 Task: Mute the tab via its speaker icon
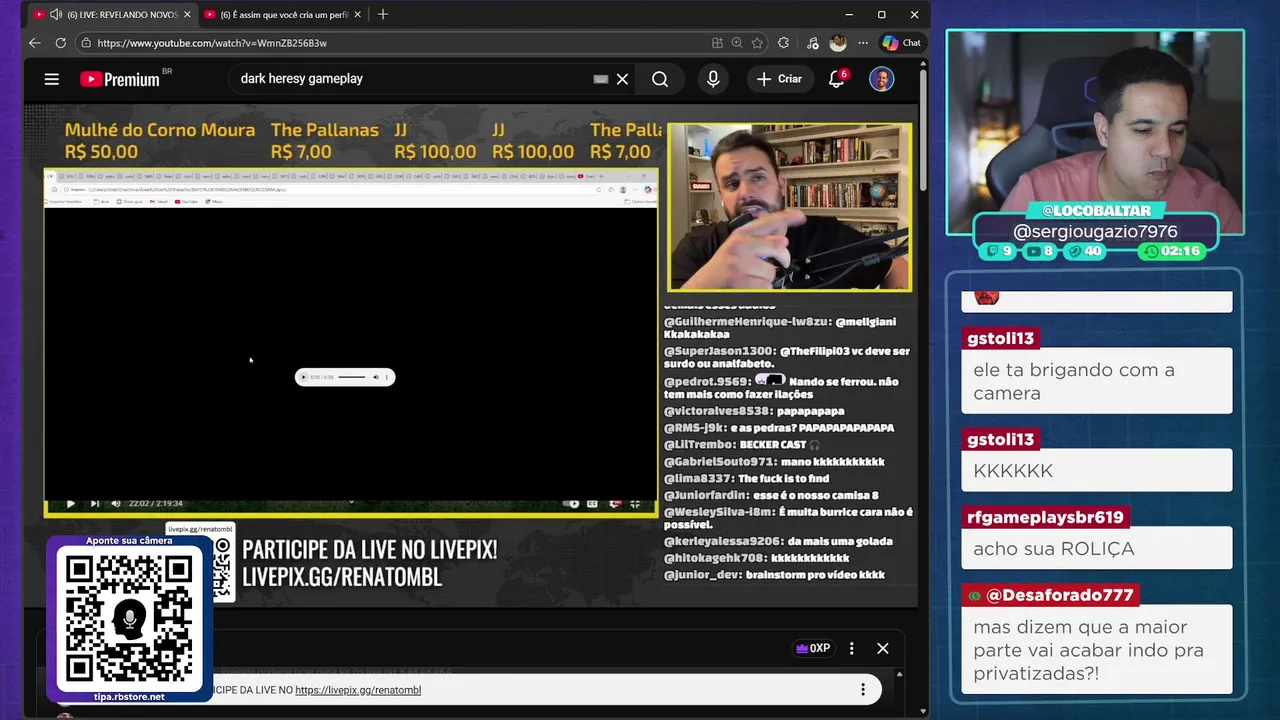click(55, 15)
